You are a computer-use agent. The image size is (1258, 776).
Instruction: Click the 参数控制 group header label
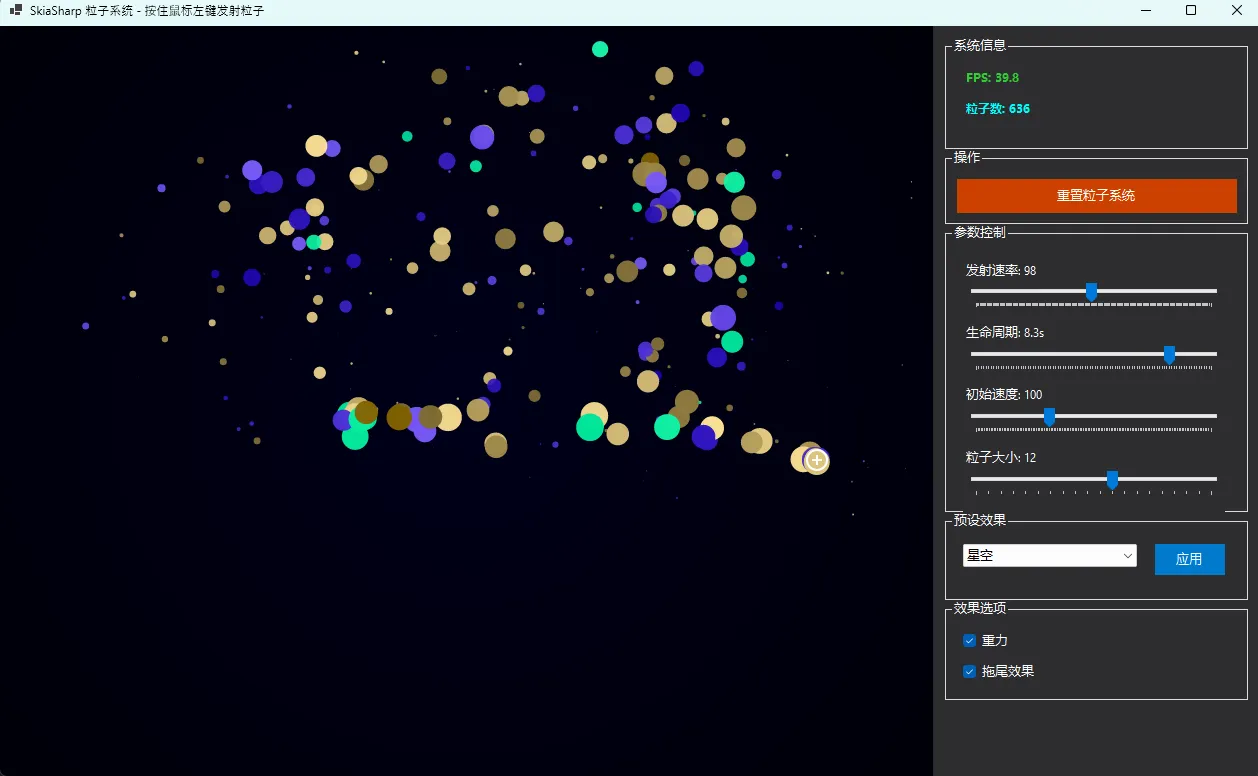pos(979,232)
